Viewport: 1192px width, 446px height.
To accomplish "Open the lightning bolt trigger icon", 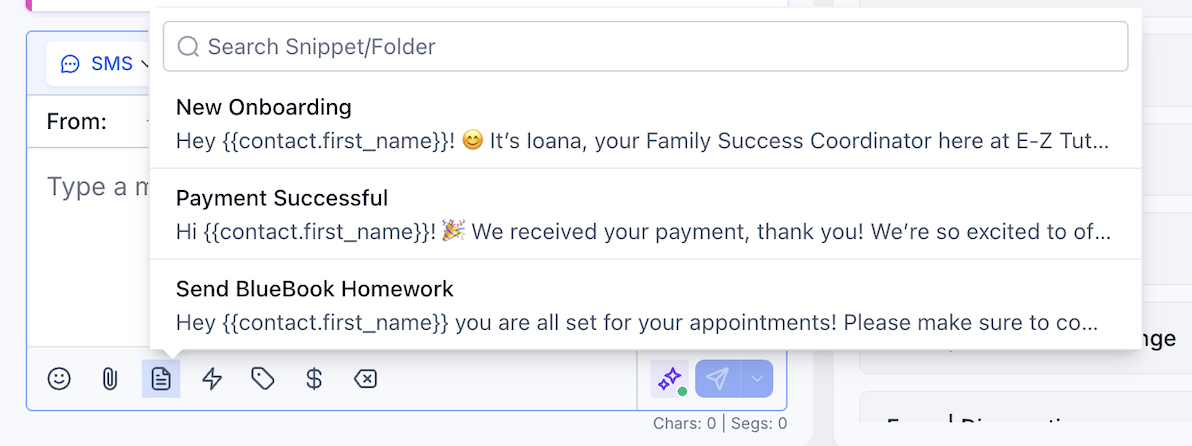I will 212,378.
